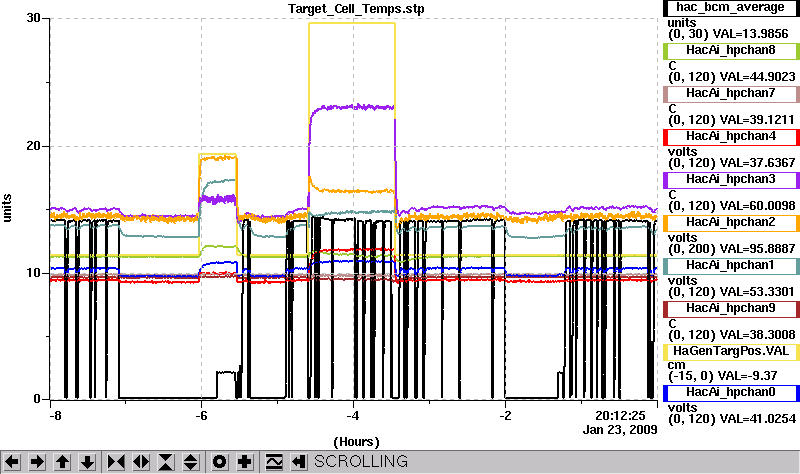Click the 20:12:25 timestamp on the time axis

(x=620, y=416)
